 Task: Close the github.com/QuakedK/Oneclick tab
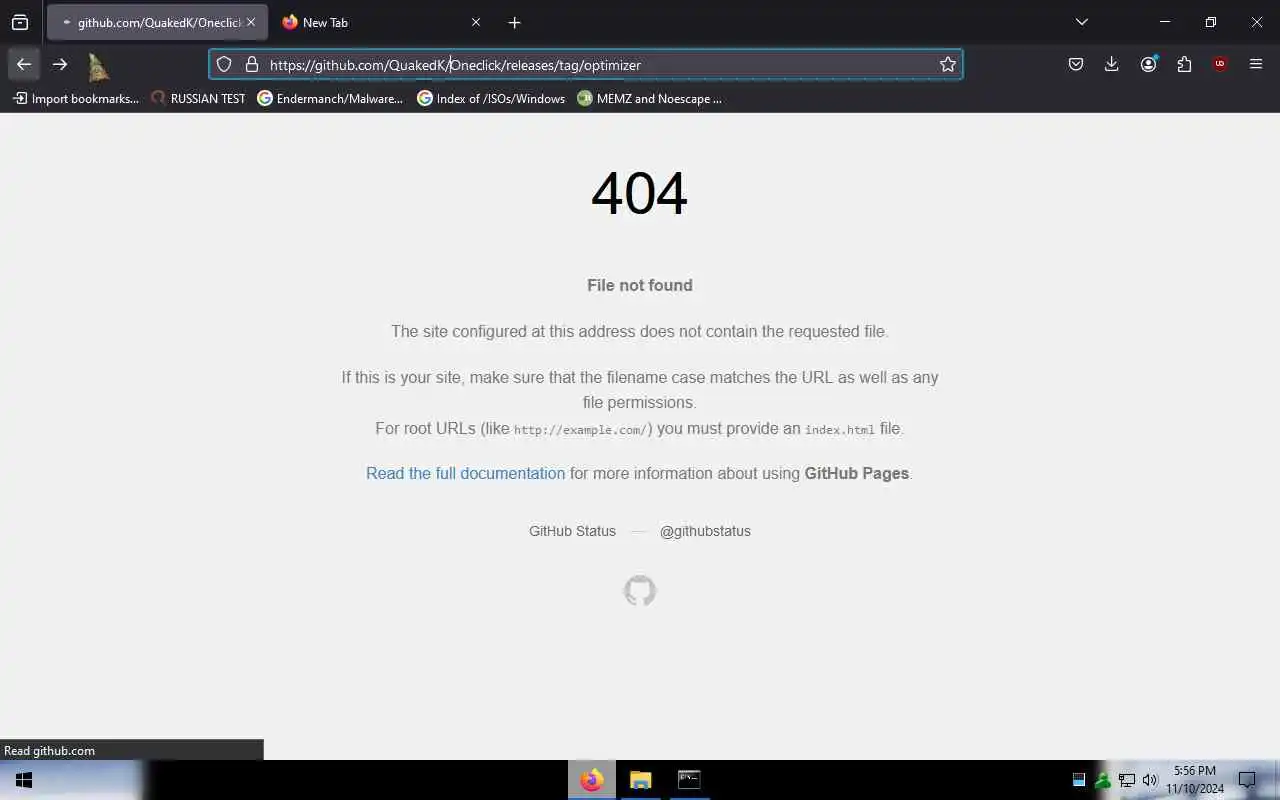(x=251, y=22)
